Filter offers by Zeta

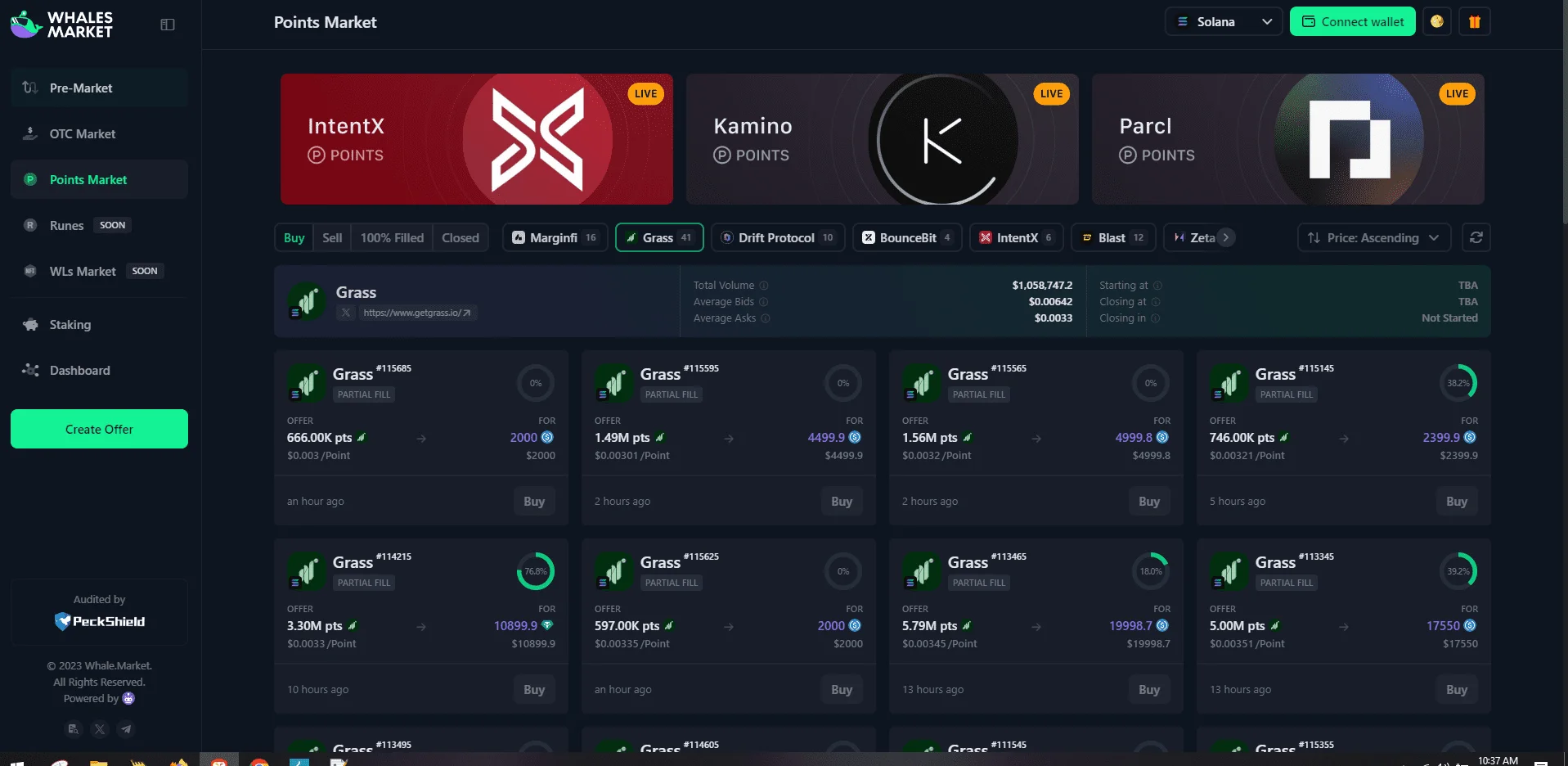[x=1194, y=237]
